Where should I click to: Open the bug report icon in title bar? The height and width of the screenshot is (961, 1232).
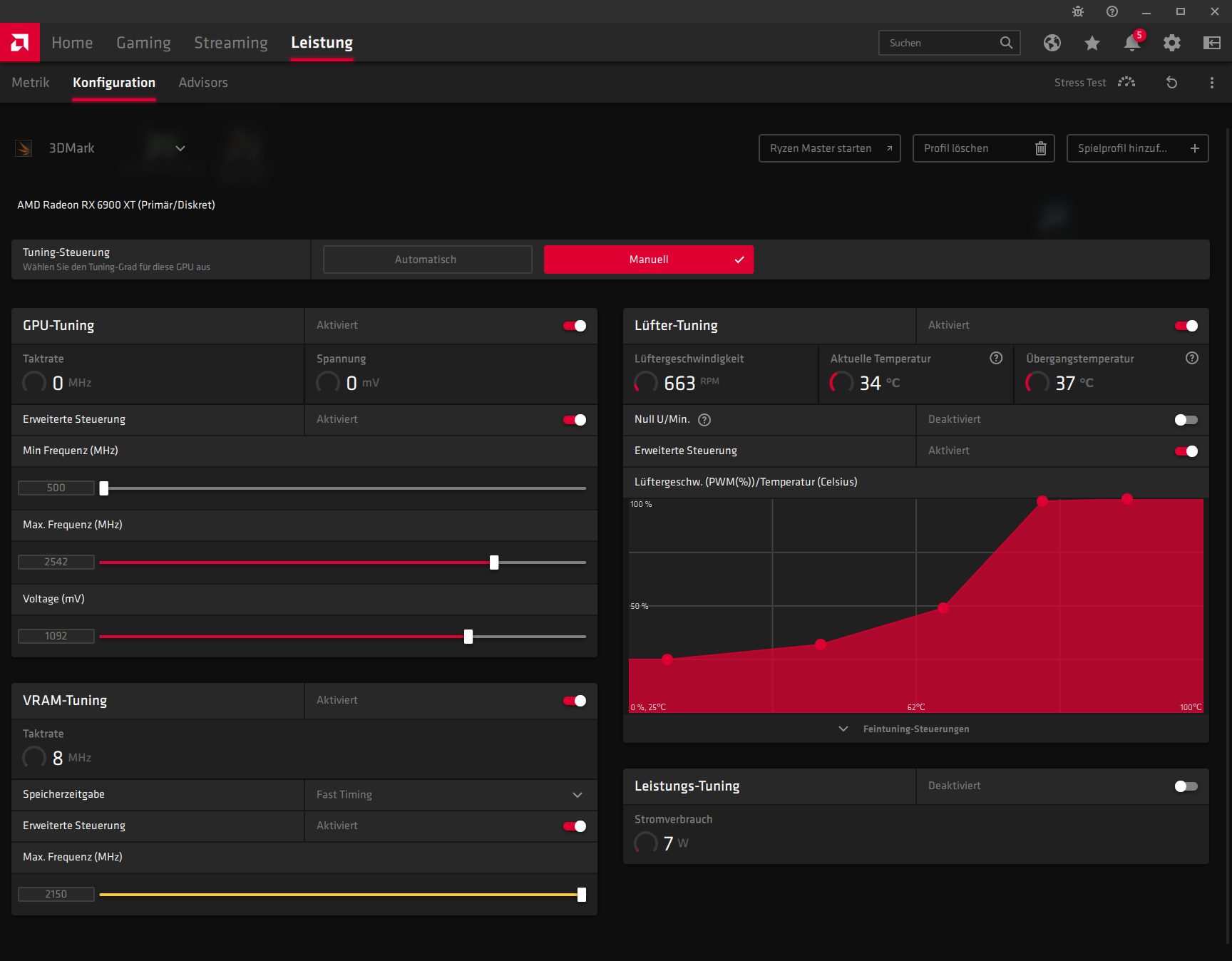1078,11
